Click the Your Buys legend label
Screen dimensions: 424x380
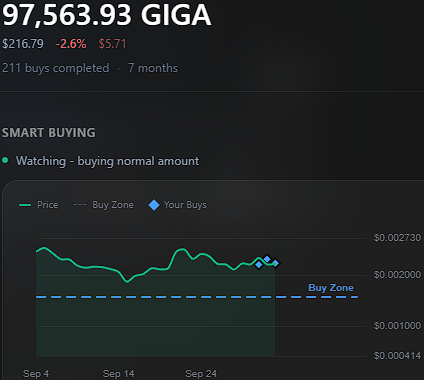(x=185, y=205)
